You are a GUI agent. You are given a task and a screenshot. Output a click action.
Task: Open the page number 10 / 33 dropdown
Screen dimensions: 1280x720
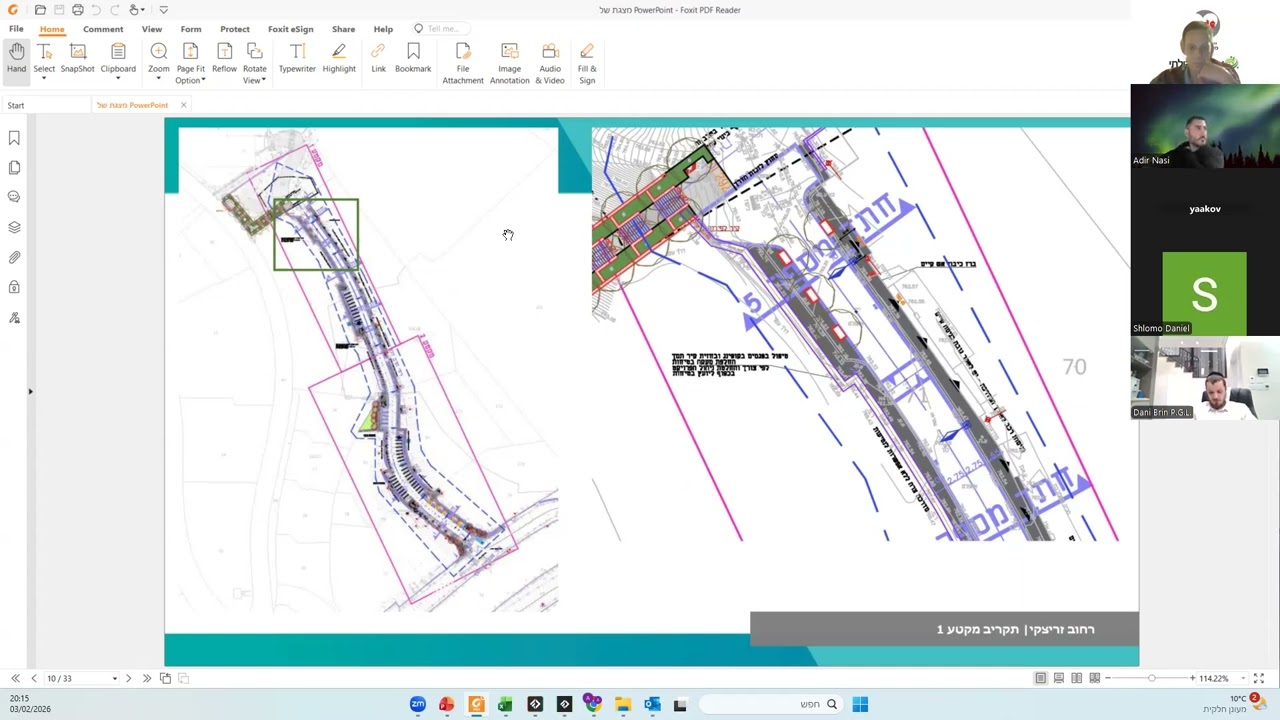[115, 678]
